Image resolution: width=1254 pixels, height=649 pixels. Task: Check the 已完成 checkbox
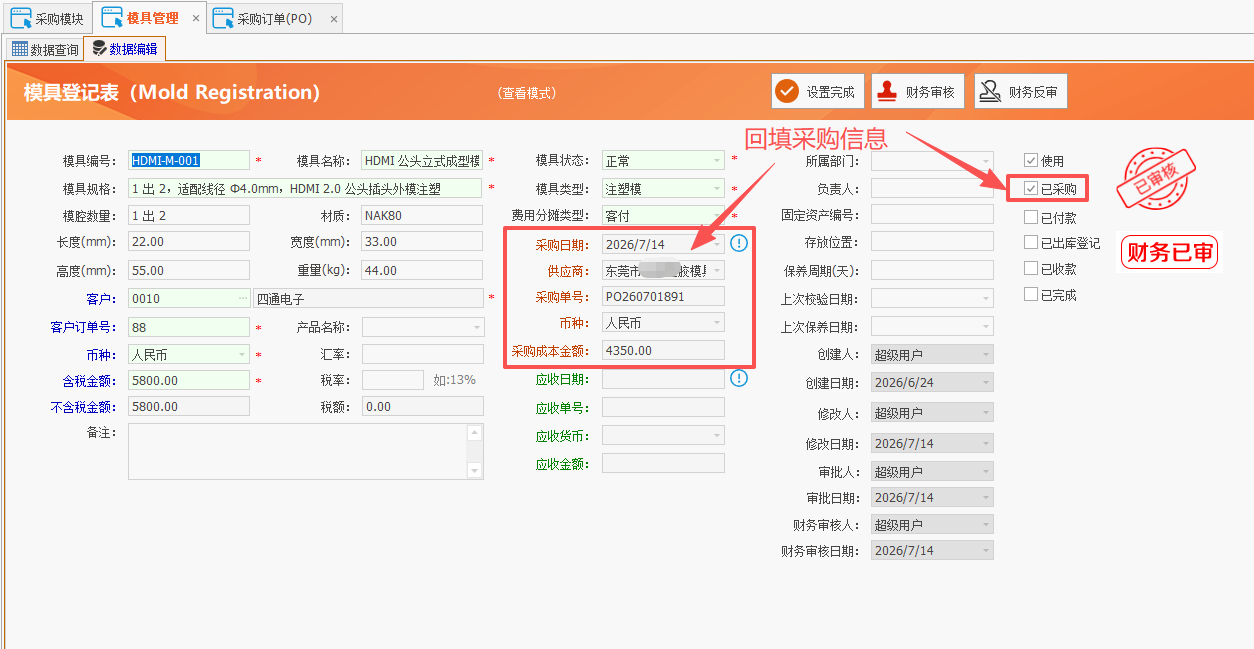pos(1031,294)
